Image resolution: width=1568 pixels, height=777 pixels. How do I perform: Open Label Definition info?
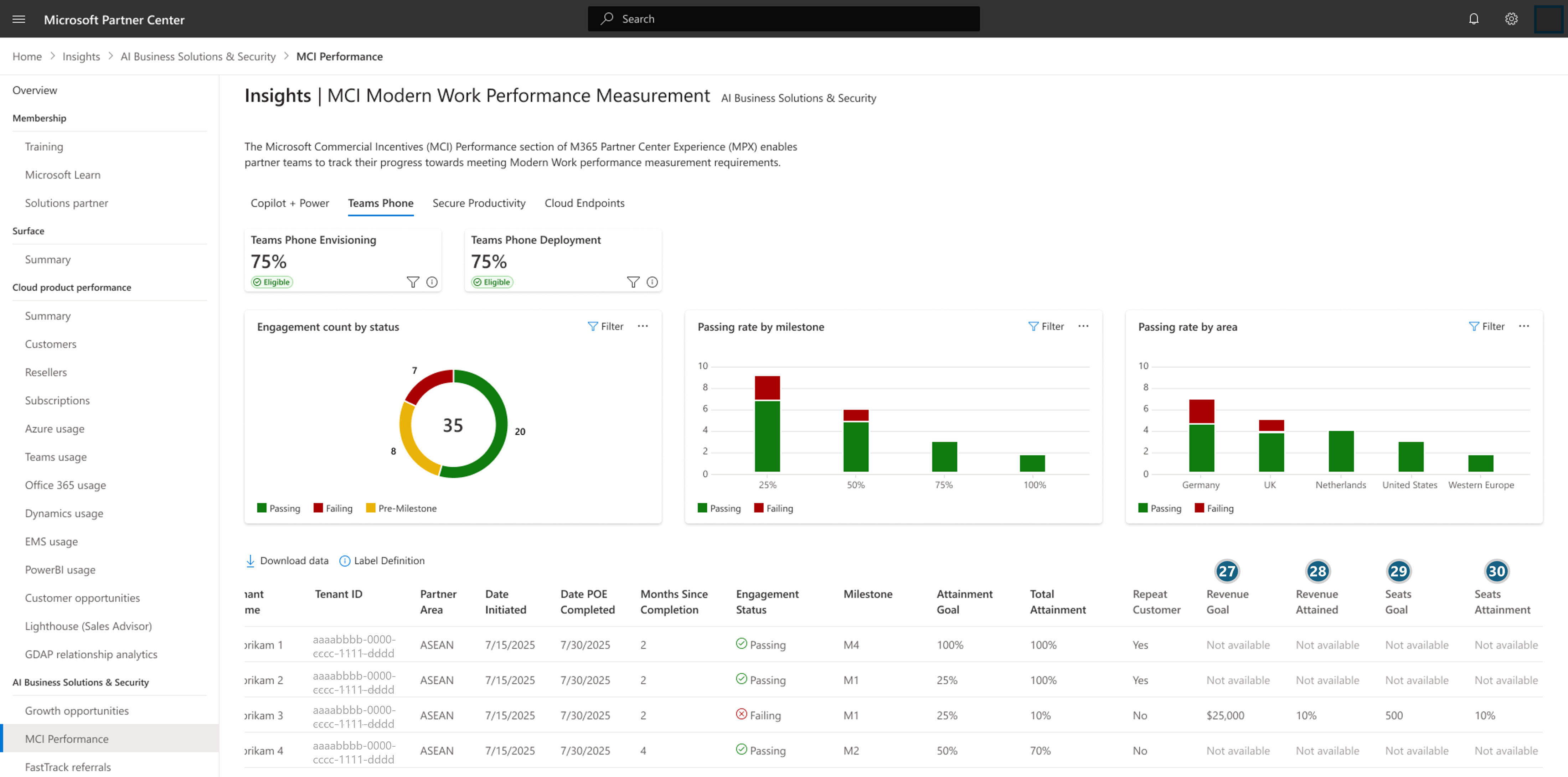click(382, 560)
